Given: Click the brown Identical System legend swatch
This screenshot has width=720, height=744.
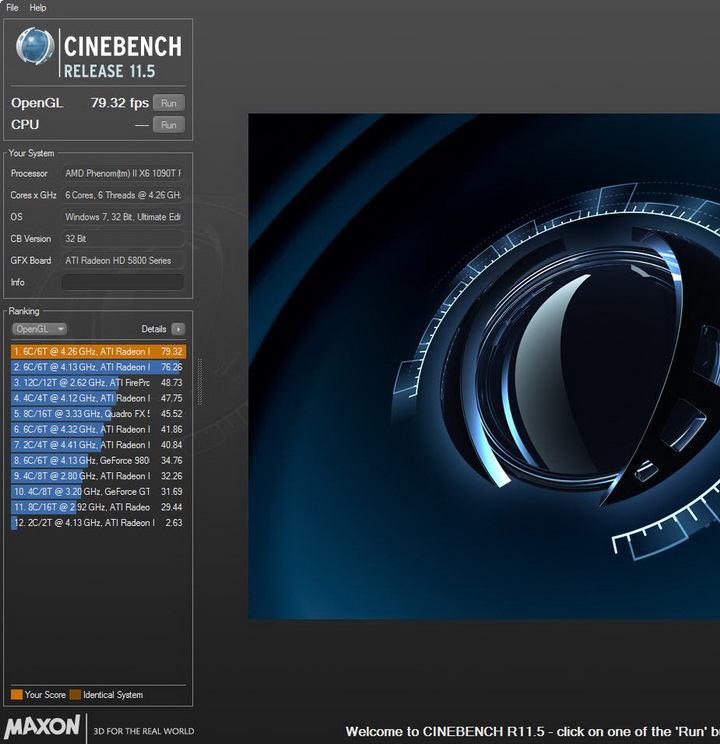Looking at the screenshot, I should click(x=75, y=695).
